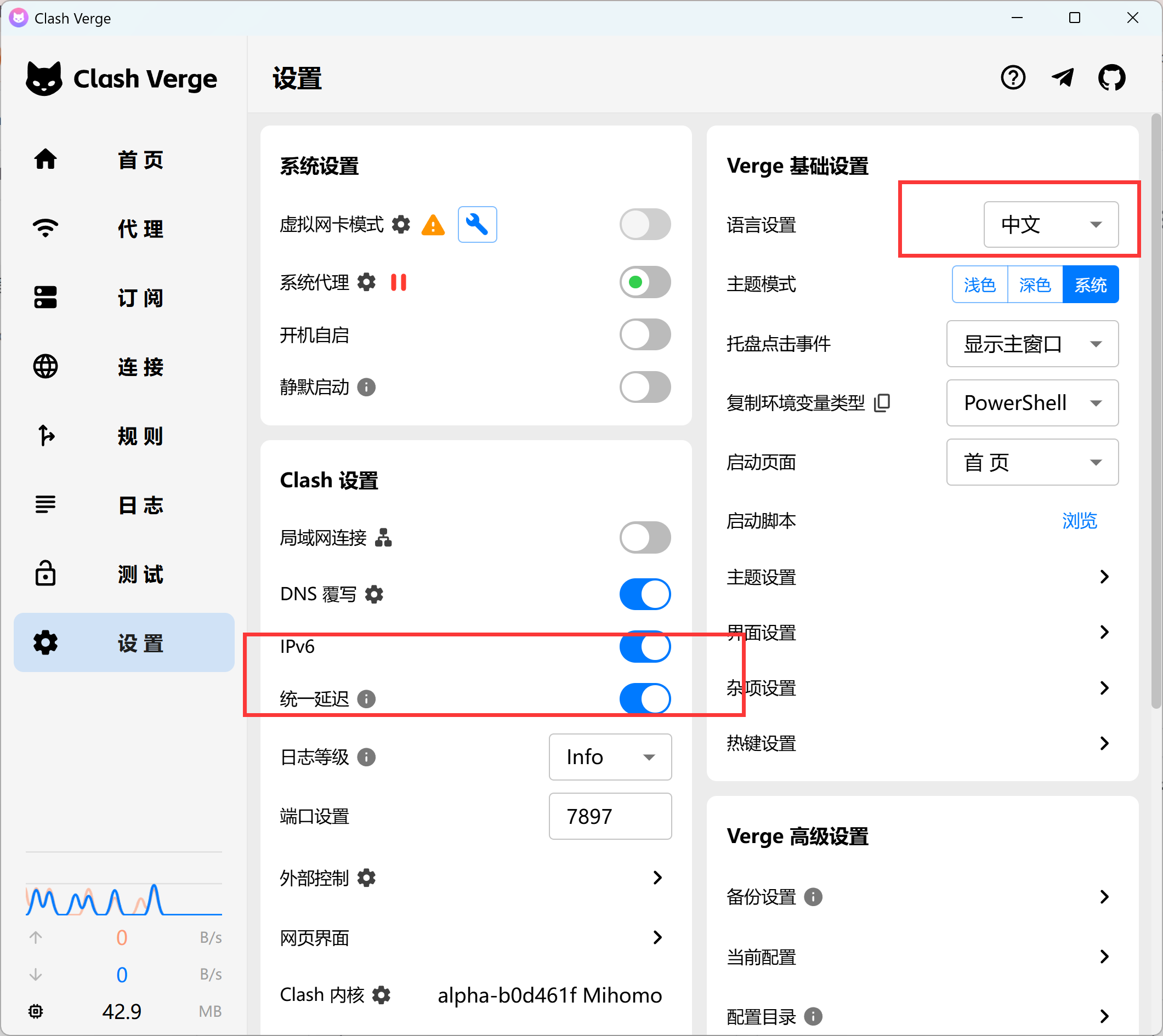1163x1036 pixels.
Task: Open DNS override gear settings
Action: [x=374, y=594]
